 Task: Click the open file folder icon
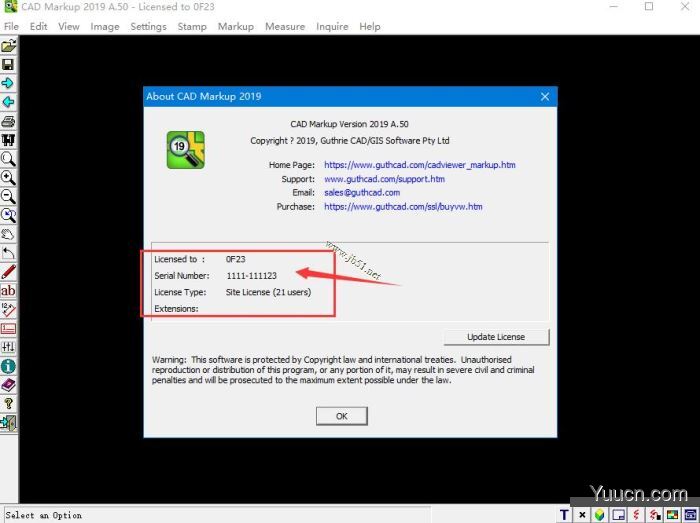8,46
